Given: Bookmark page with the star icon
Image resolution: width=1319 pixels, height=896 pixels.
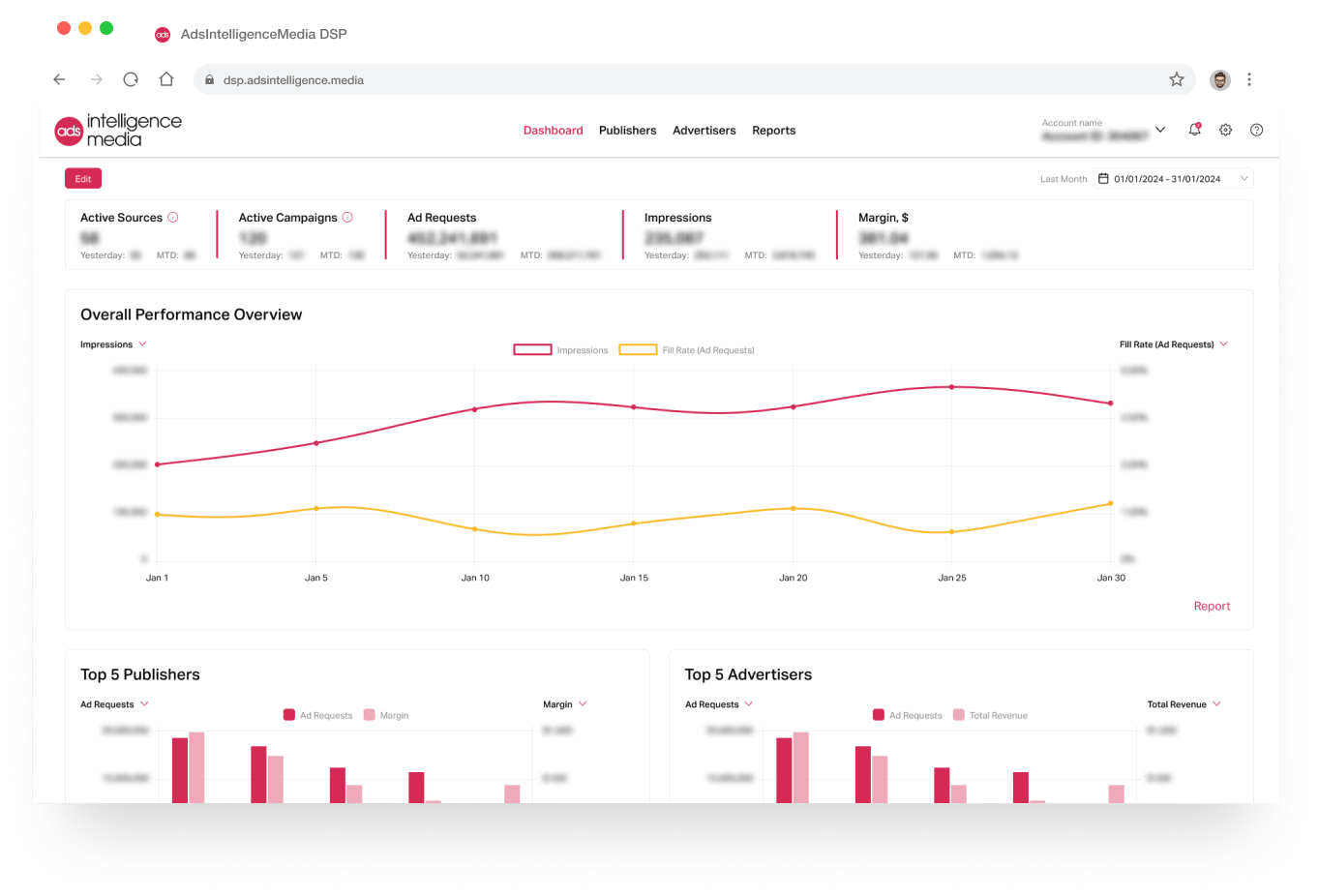Looking at the screenshot, I should pyautogui.click(x=1176, y=79).
